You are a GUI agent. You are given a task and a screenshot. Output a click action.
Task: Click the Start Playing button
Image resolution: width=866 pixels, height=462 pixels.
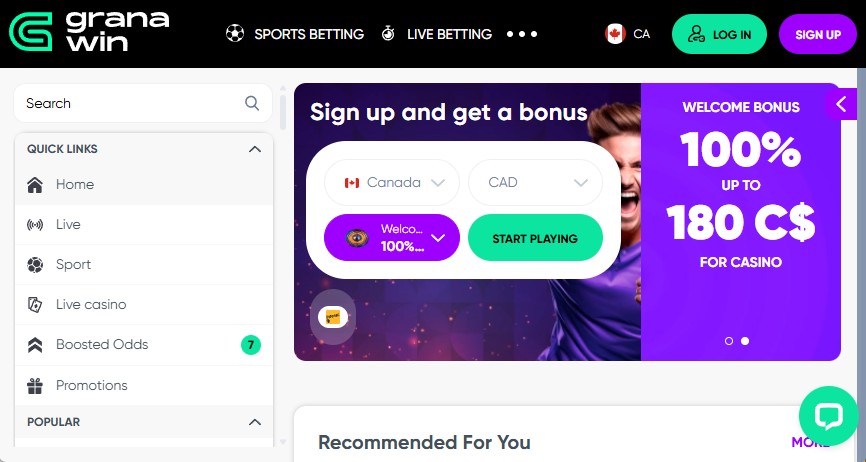point(535,238)
